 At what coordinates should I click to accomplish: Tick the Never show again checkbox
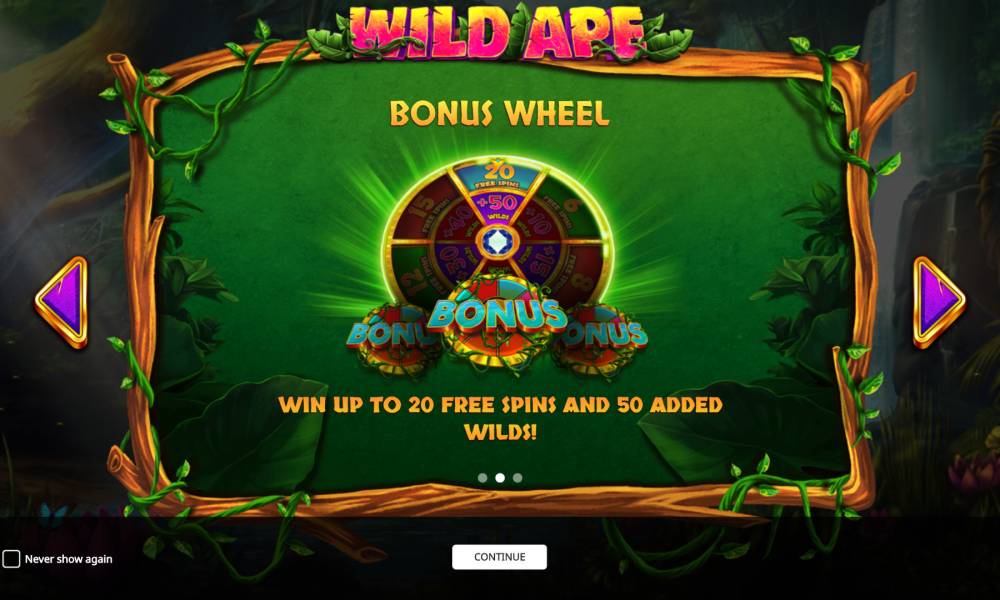pyautogui.click(x=11, y=559)
